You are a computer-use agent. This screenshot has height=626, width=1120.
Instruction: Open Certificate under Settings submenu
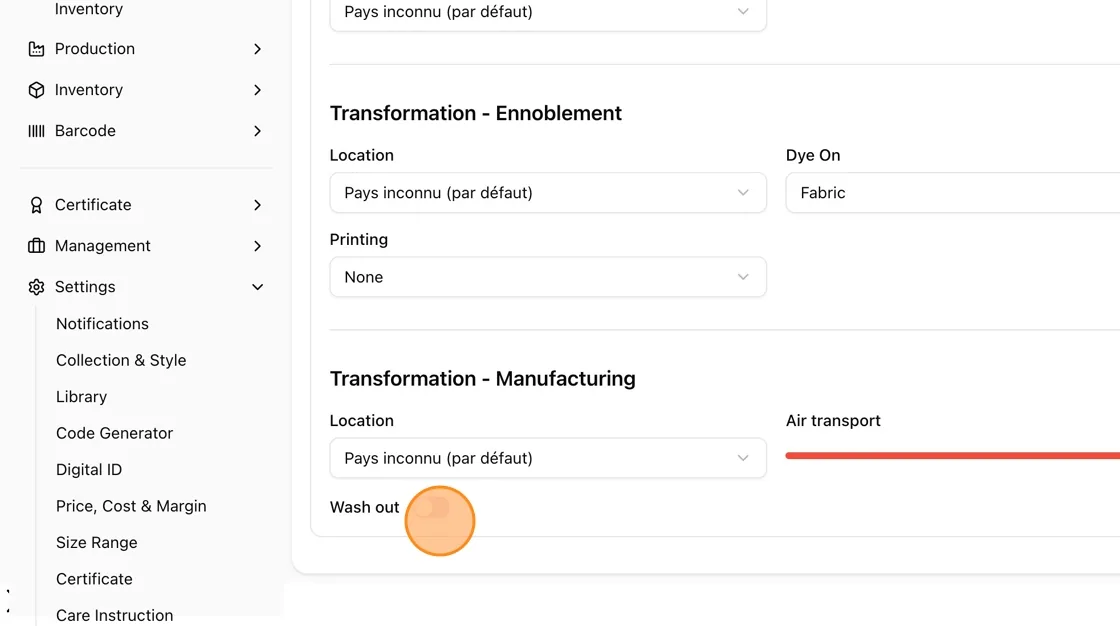94,579
